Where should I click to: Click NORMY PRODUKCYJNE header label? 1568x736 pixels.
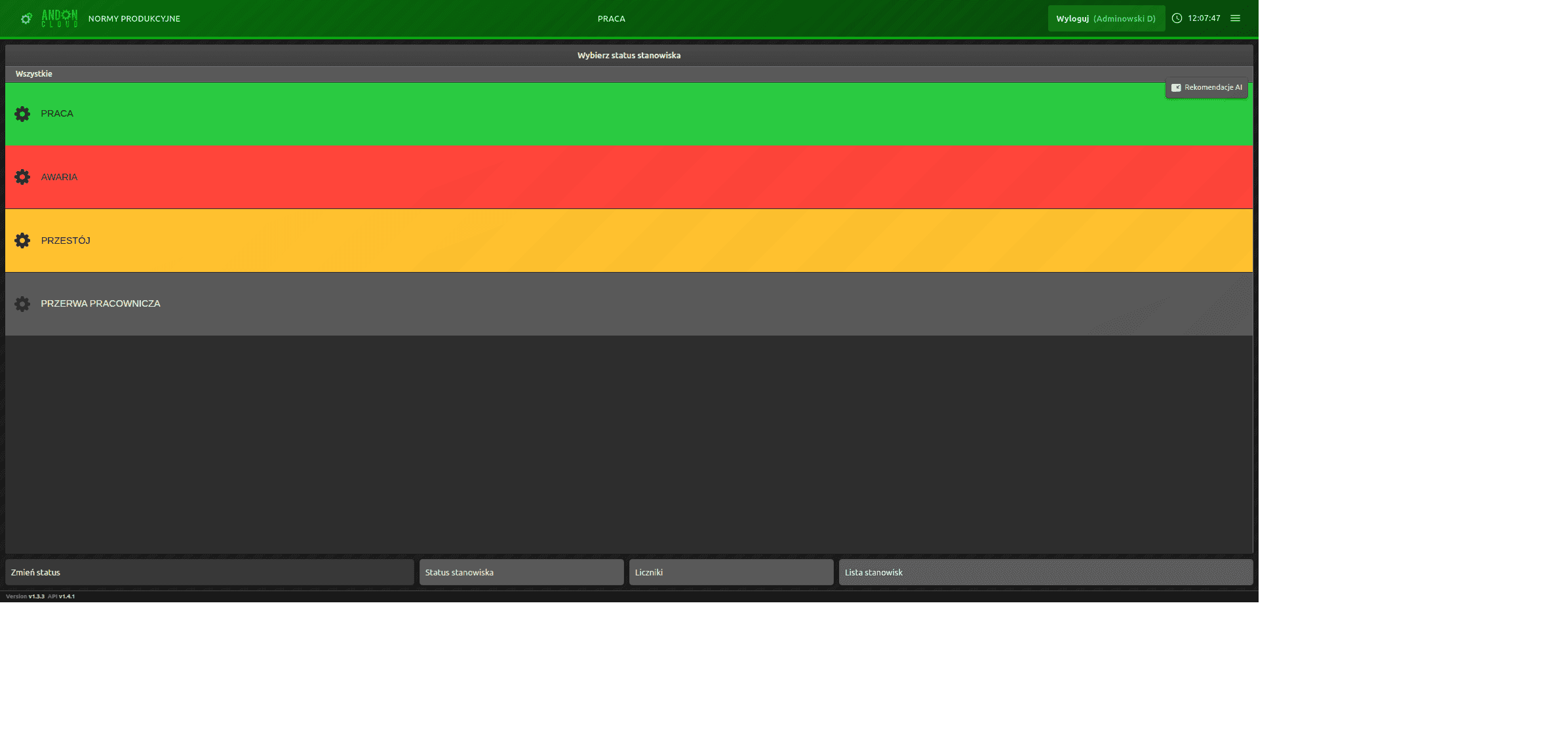[134, 19]
